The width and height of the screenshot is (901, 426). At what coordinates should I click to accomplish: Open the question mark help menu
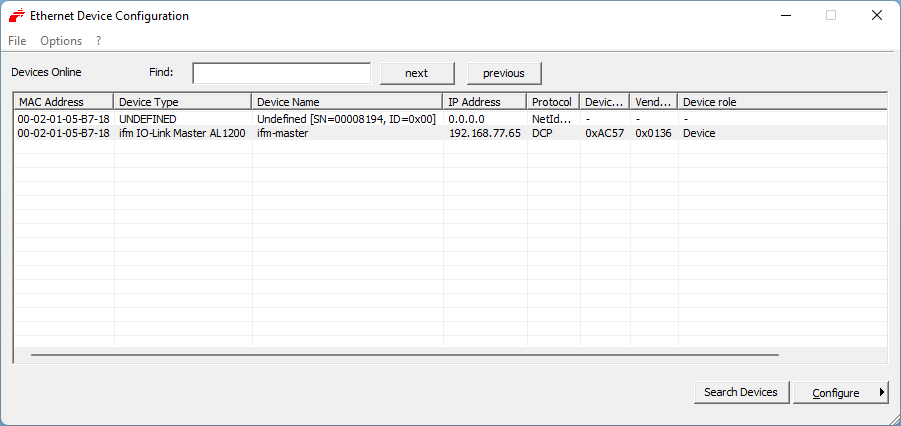point(99,41)
